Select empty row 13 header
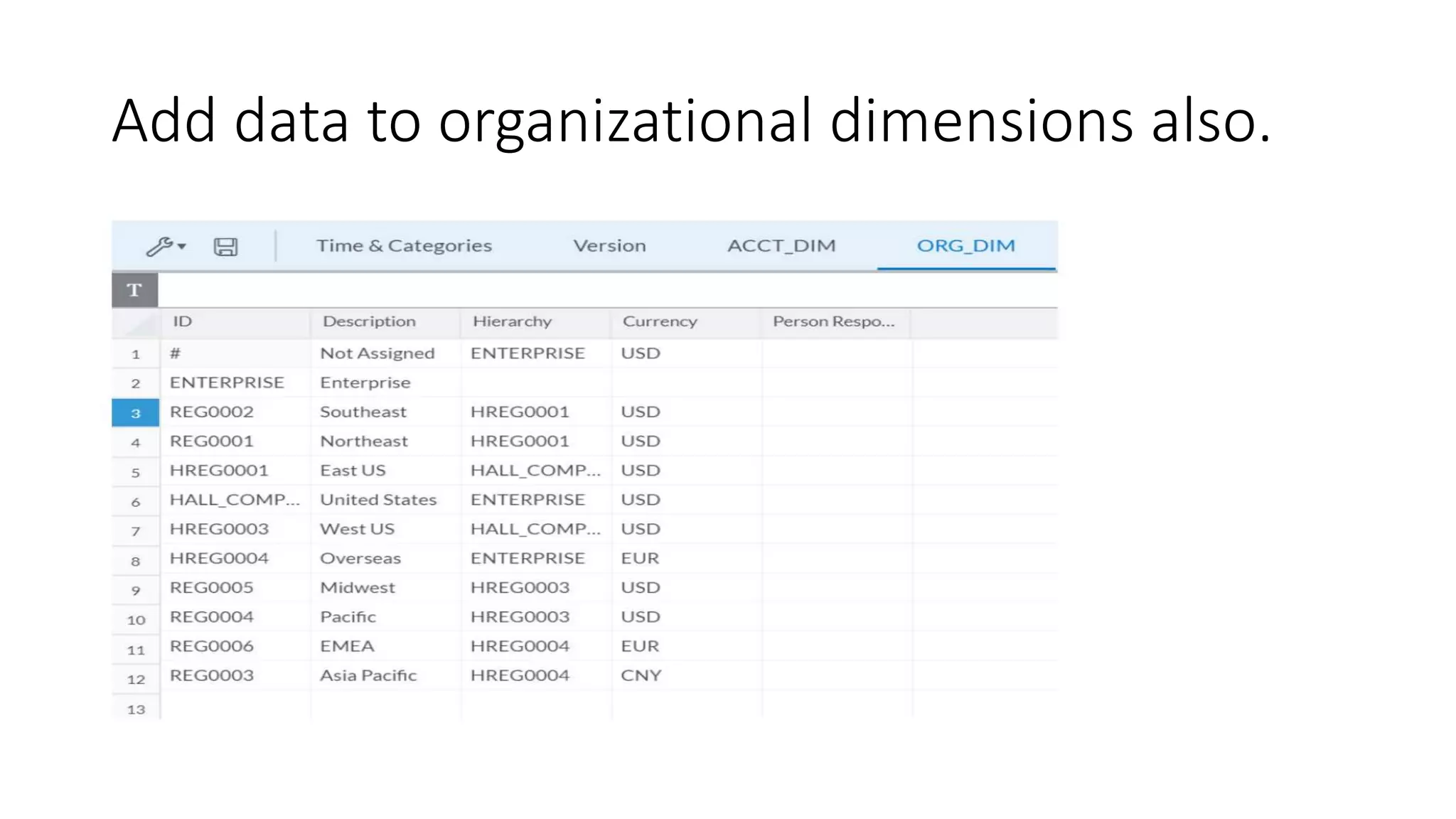This screenshot has width=1456, height=819. [135, 709]
